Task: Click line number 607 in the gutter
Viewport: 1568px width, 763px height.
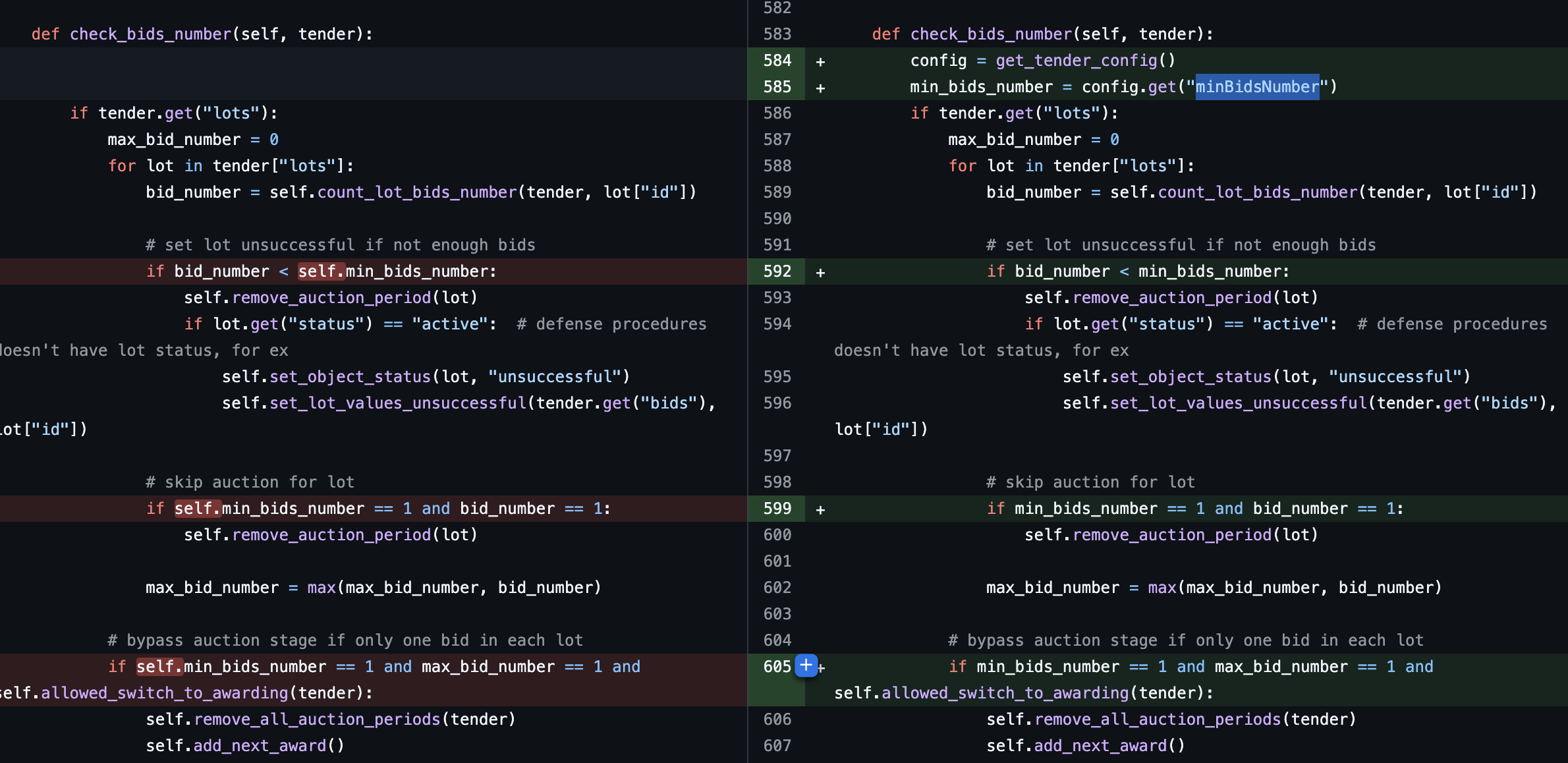Action: [777, 746]
